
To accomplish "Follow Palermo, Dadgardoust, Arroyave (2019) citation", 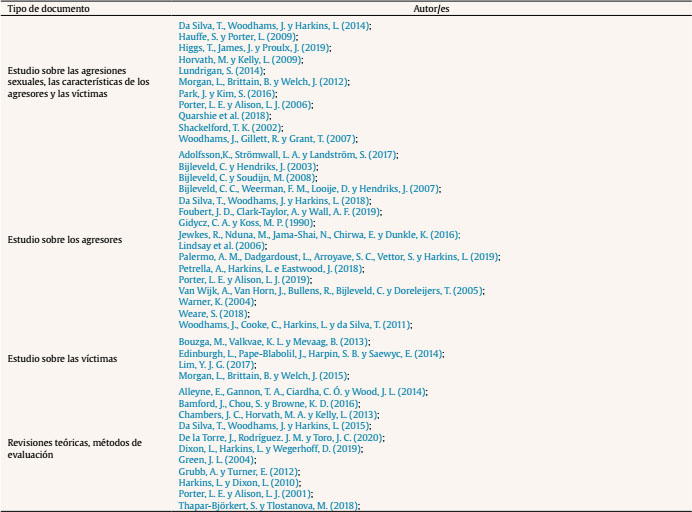I will (x=338, y=257).
